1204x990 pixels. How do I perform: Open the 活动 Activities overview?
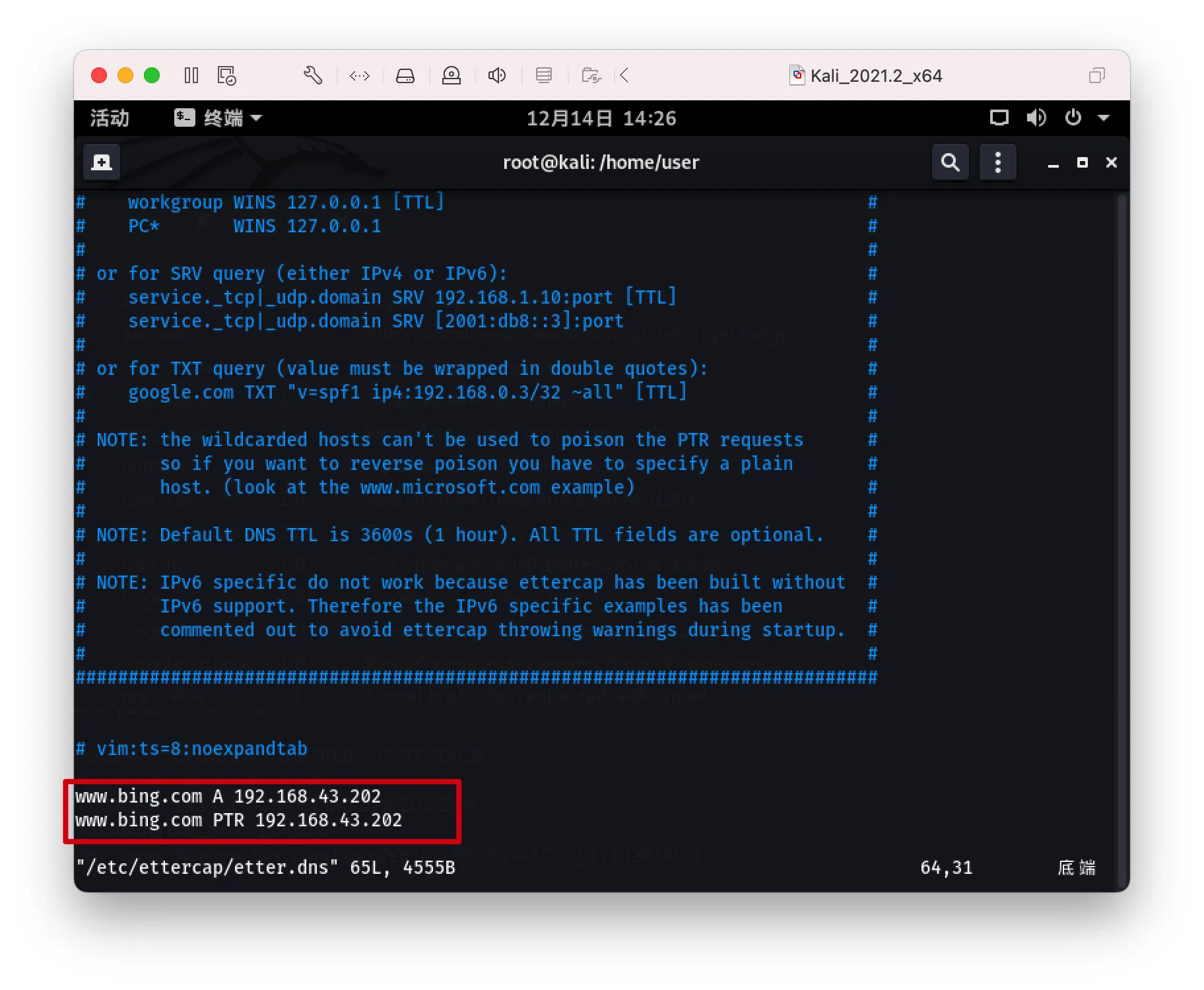point(110,118)
